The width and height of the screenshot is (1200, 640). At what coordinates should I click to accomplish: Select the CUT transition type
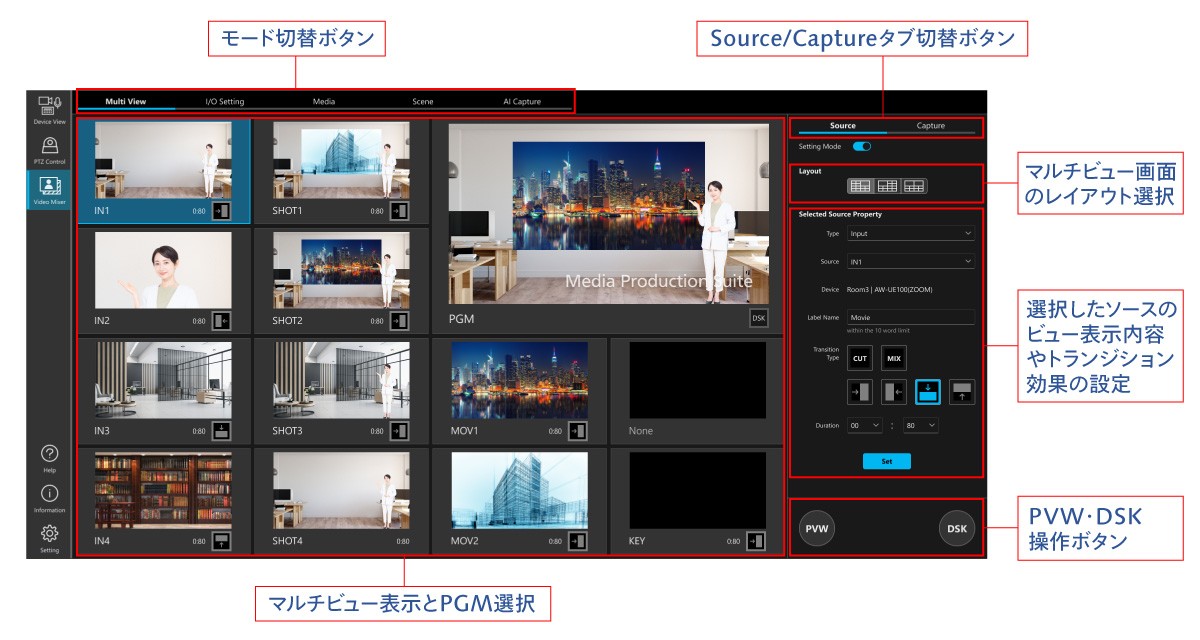coord(859,357)
